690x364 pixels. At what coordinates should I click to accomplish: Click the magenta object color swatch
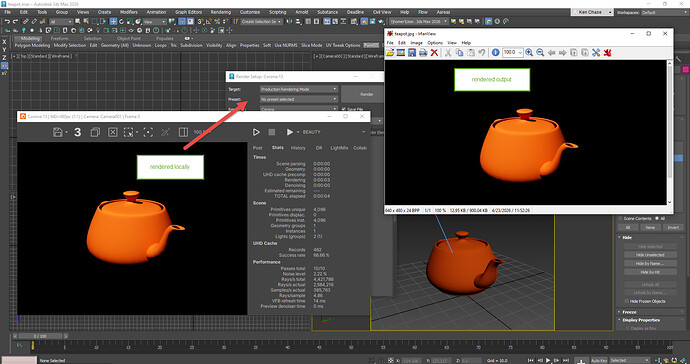tap(686, 70)
